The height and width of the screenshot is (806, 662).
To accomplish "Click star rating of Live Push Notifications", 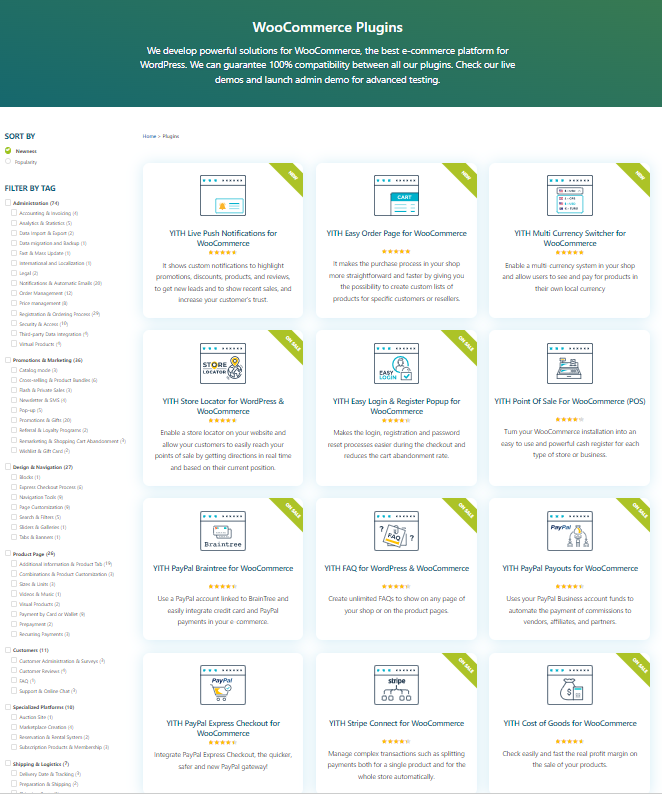I will pyautogui.click(x=223, y=252).
